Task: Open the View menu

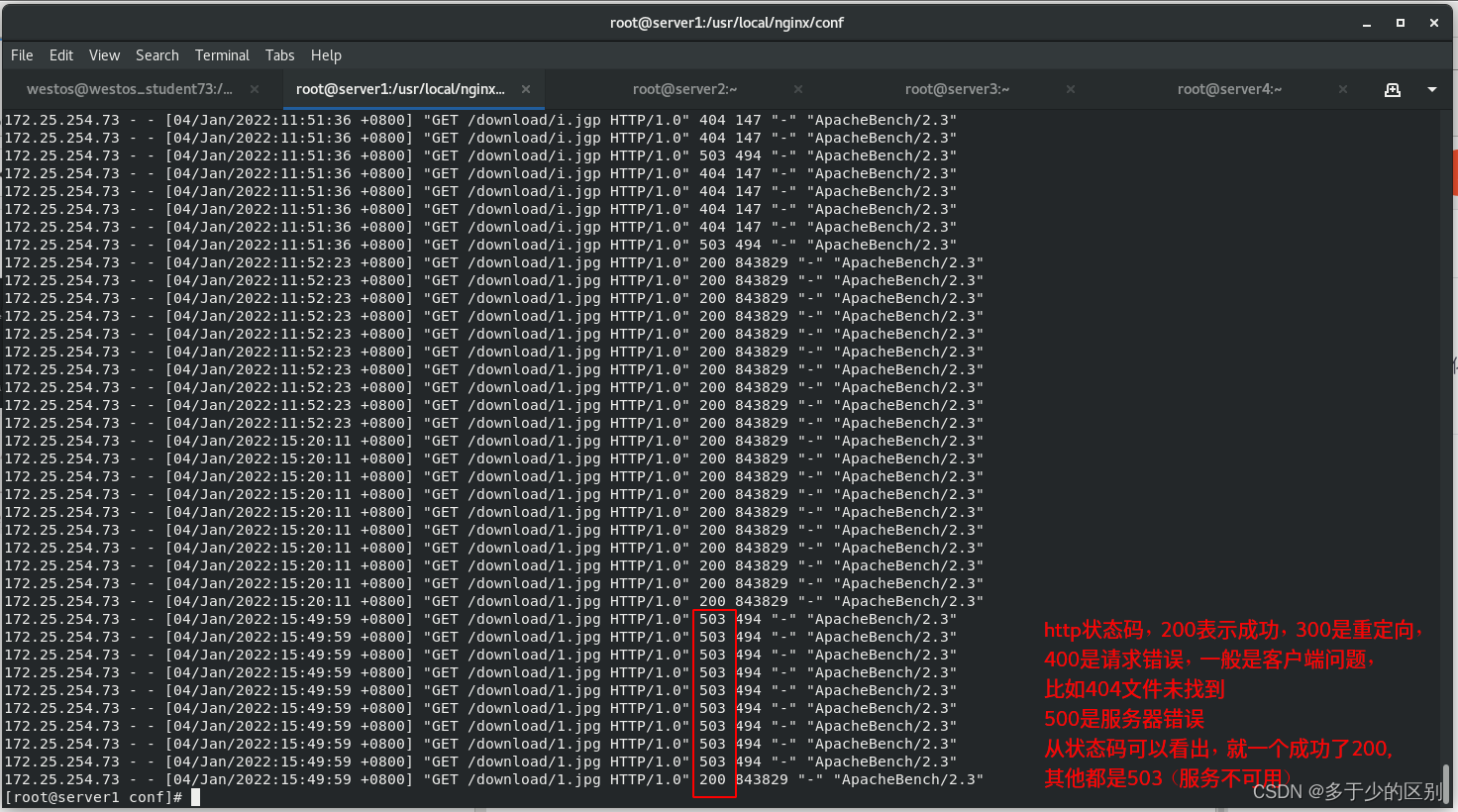Action: pyautogui.click(x=104, y=55)
